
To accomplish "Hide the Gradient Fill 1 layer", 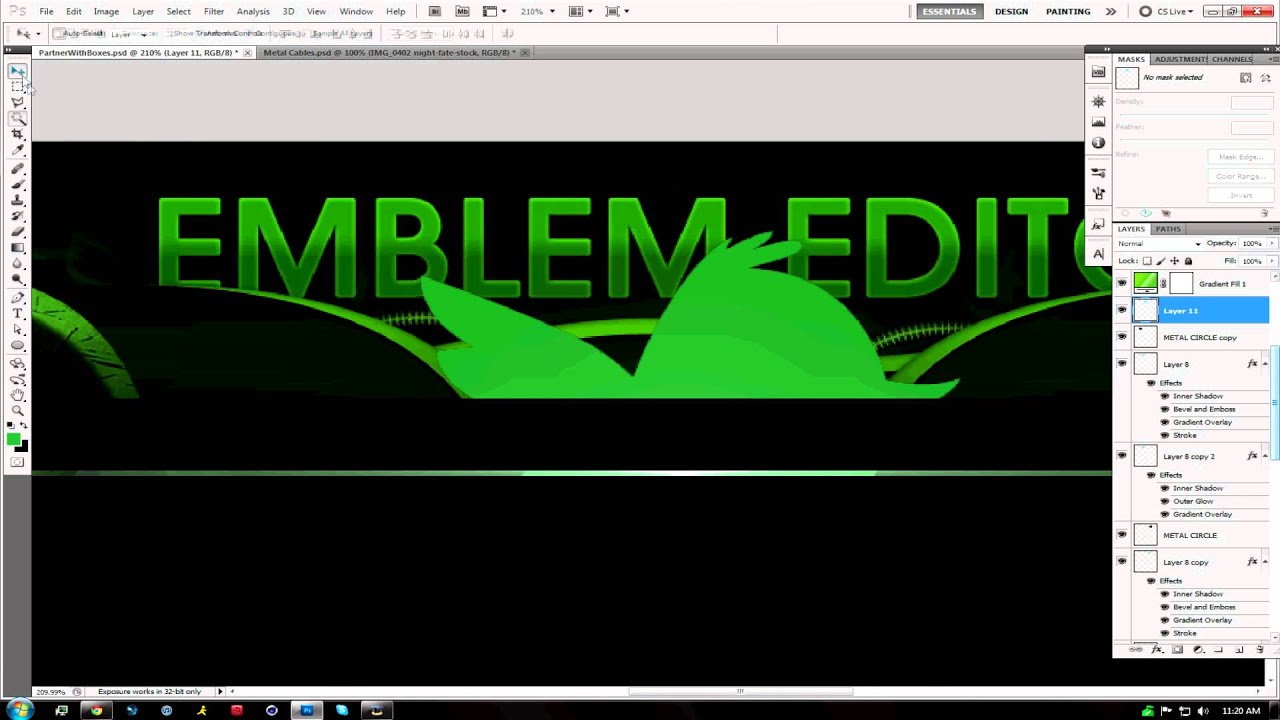I will point(1121,284).
